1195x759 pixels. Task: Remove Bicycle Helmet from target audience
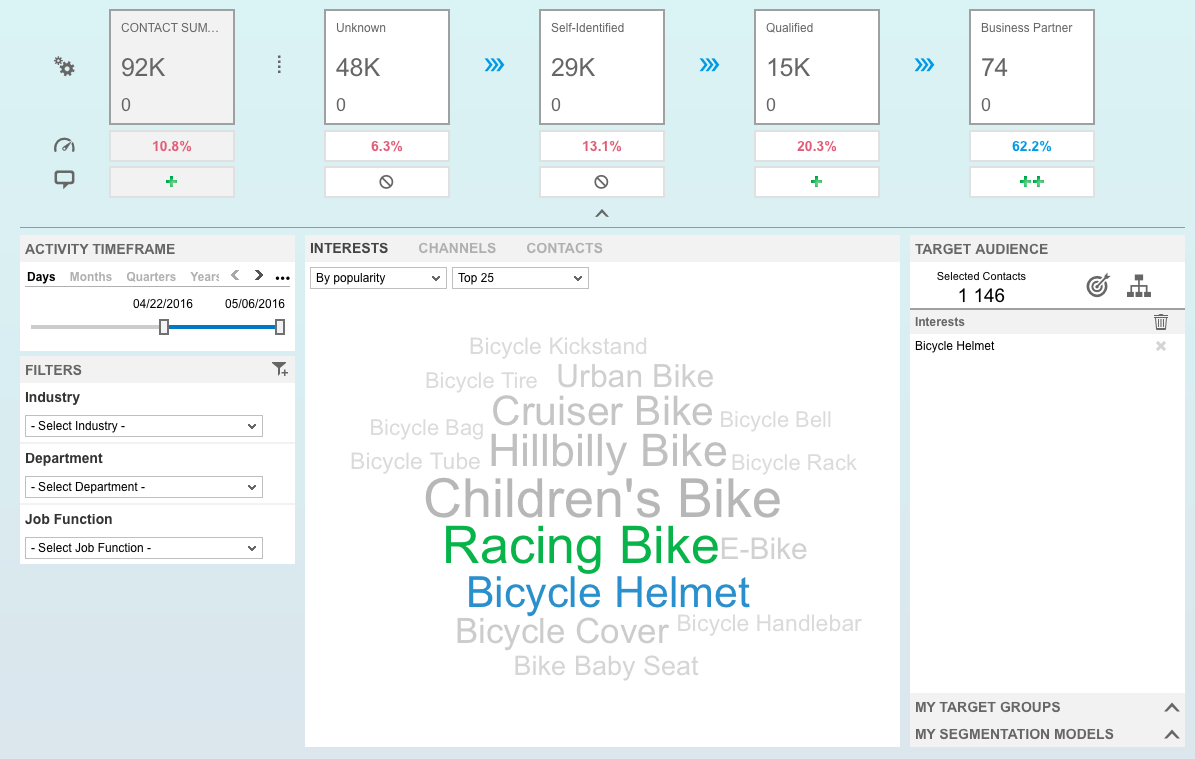(1161, 346)
